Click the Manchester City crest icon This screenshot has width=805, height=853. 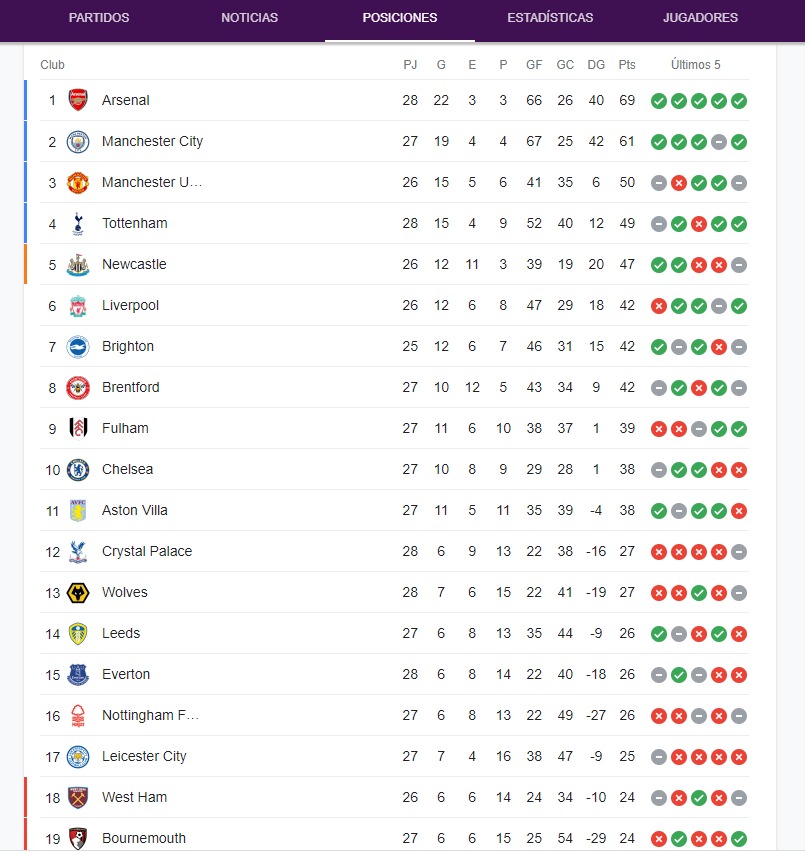click(78, 142)
